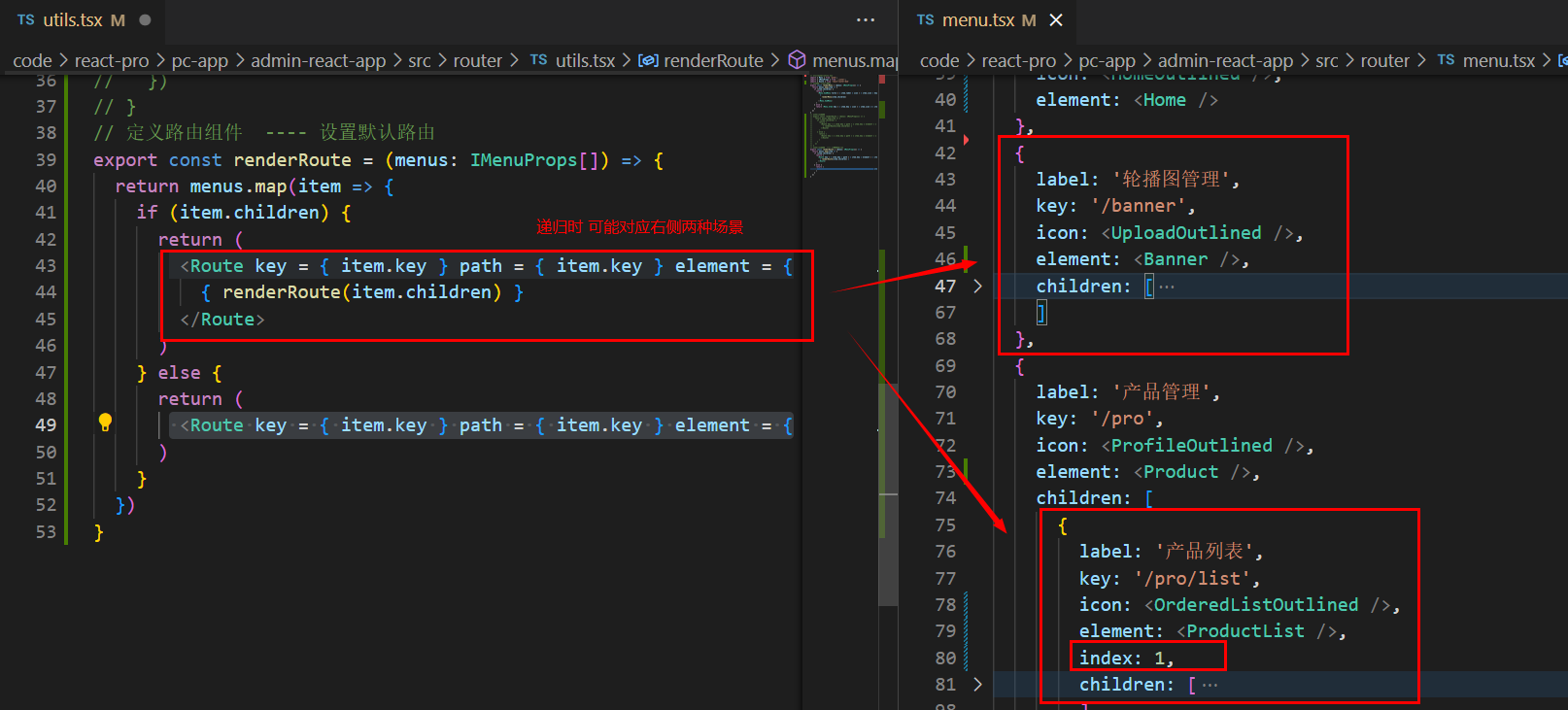
Task: Click 'router' in right editor breadcrumb
Action: point(1385,60)
